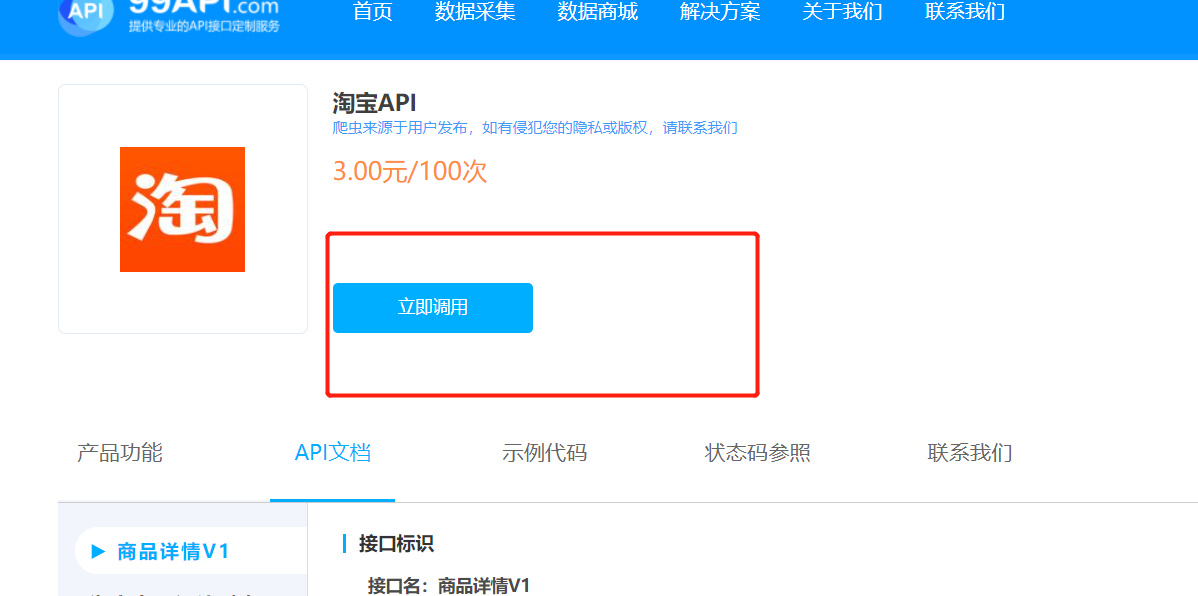Open the 首页 nav item

373,12
